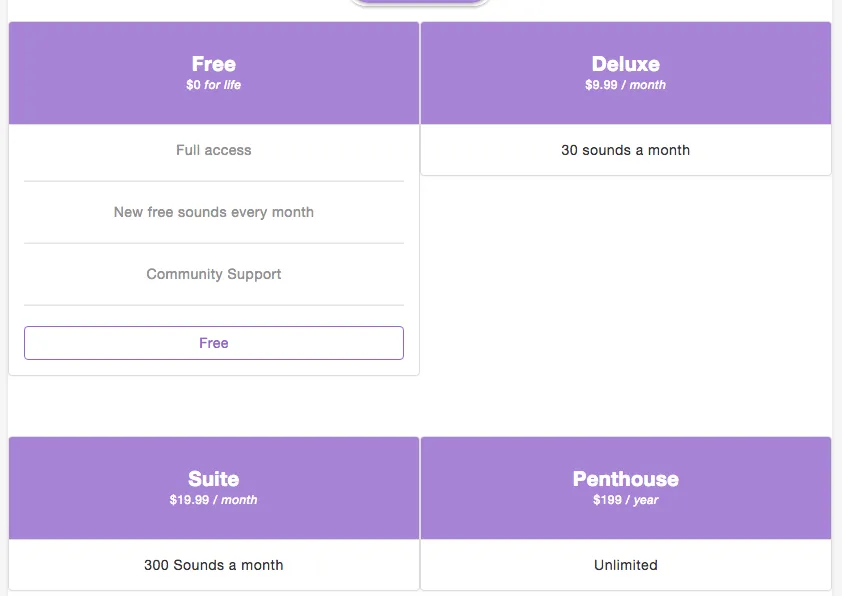
Task: Click blank gap between Free and Suite cards
Action: click(214, 406)
